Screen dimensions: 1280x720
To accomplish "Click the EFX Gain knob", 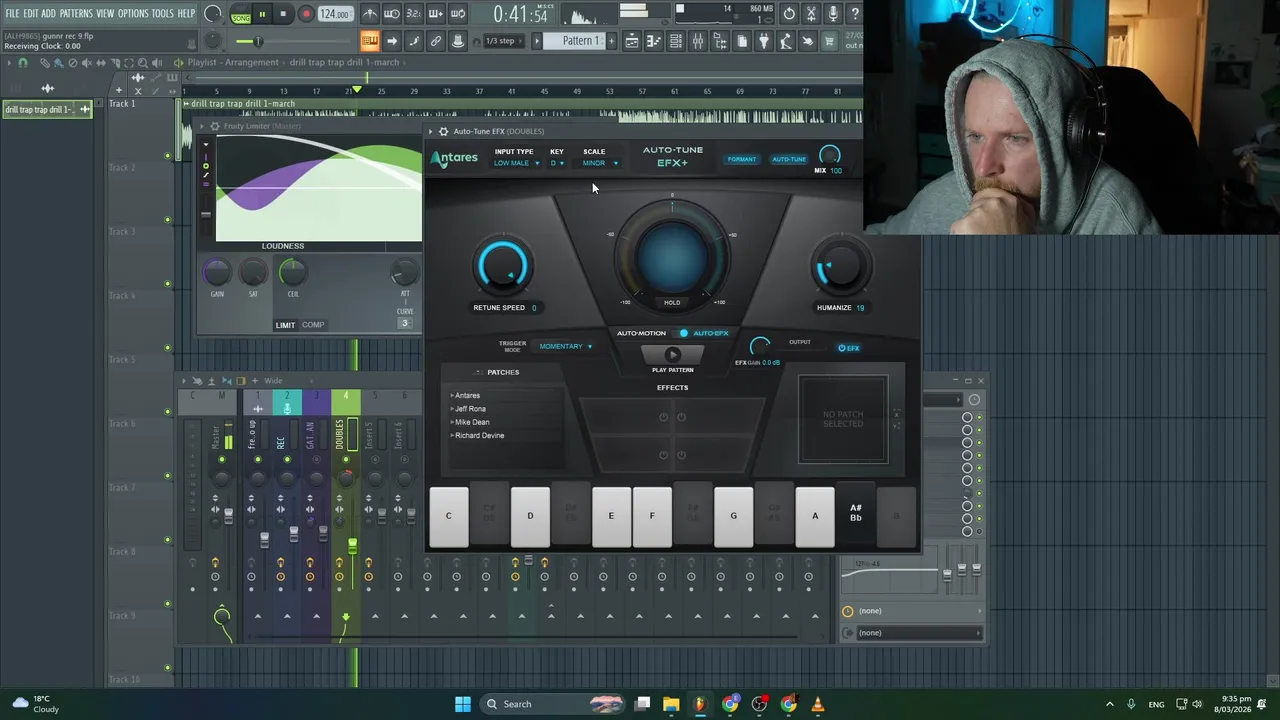I will tap(760, 347).
